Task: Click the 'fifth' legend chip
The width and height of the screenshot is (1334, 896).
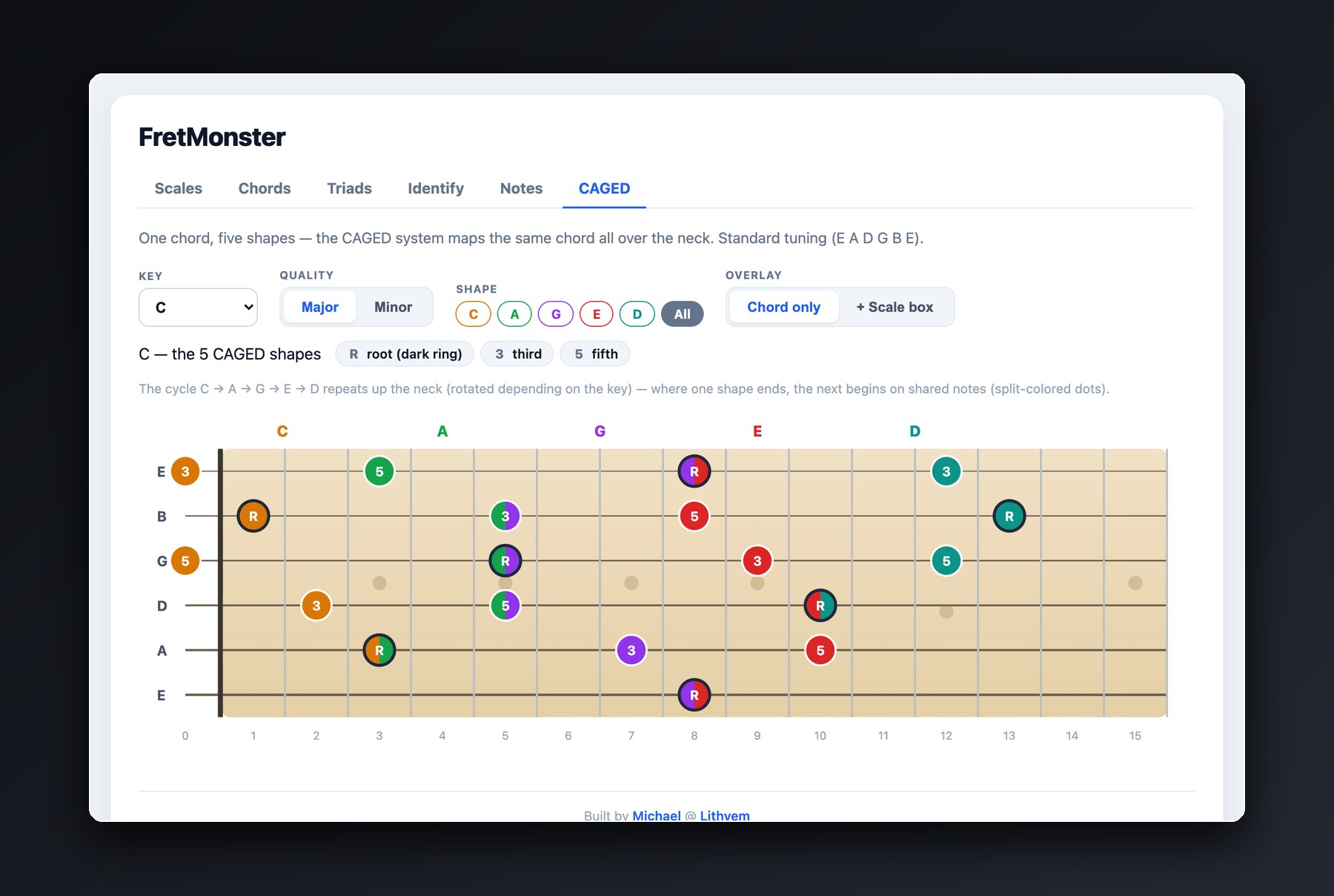Action: coord(595,354)
